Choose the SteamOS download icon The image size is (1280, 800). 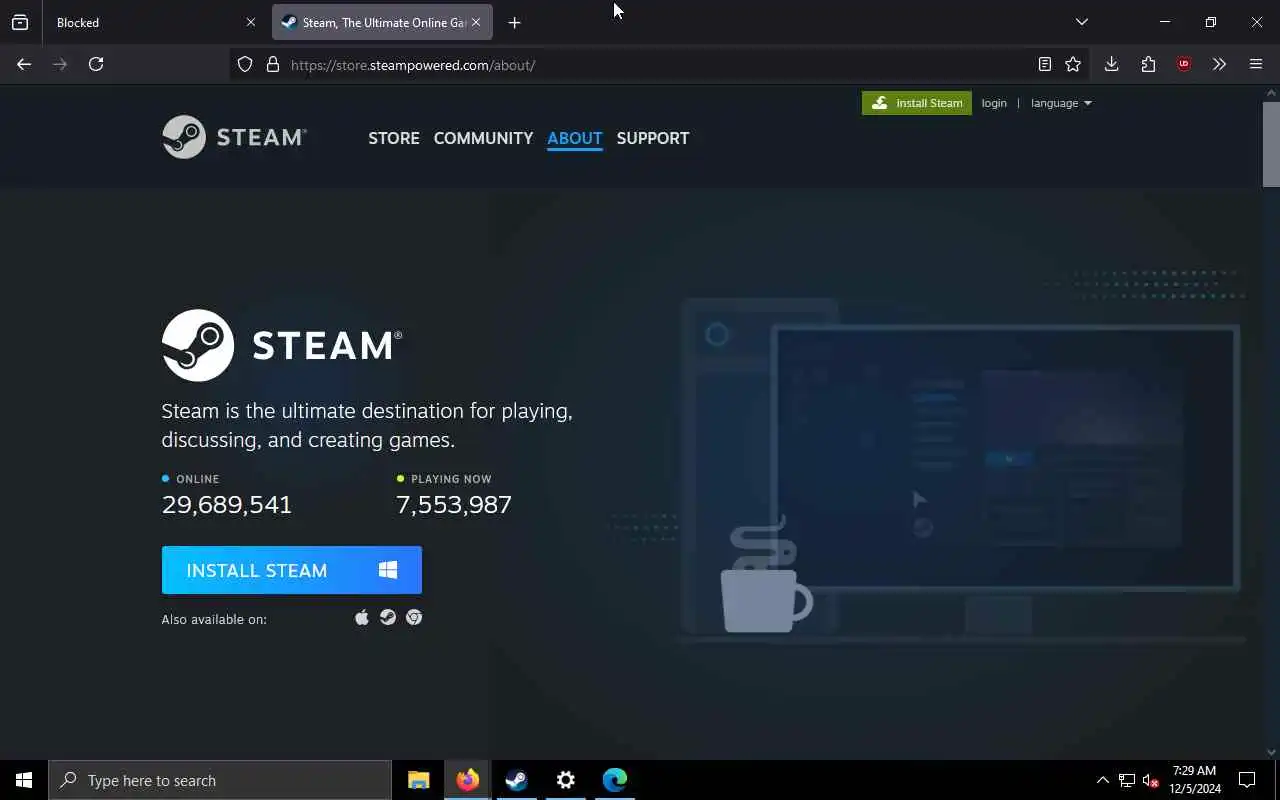tap(388, 618)
